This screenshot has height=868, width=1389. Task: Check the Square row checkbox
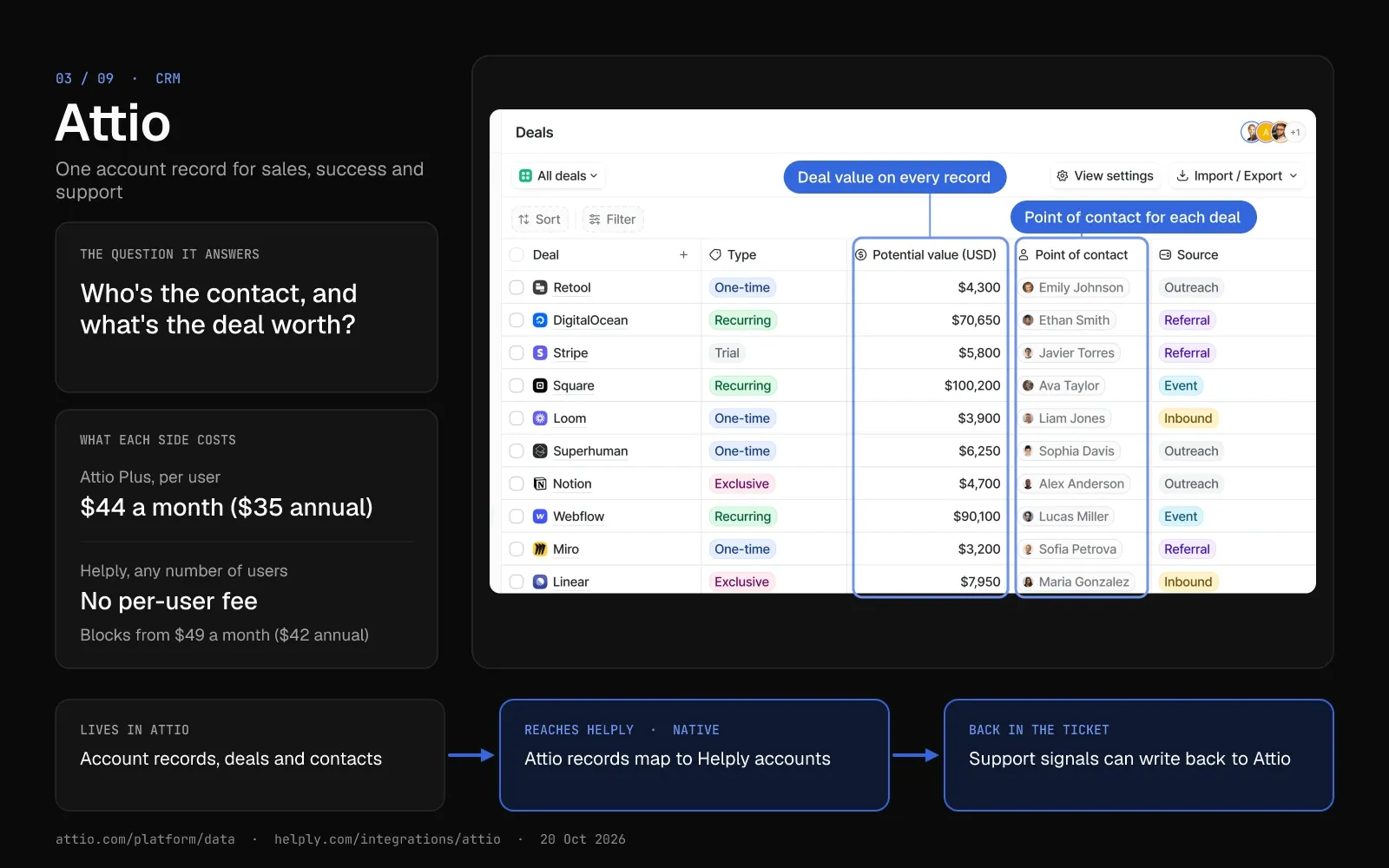tap(517, 385)
